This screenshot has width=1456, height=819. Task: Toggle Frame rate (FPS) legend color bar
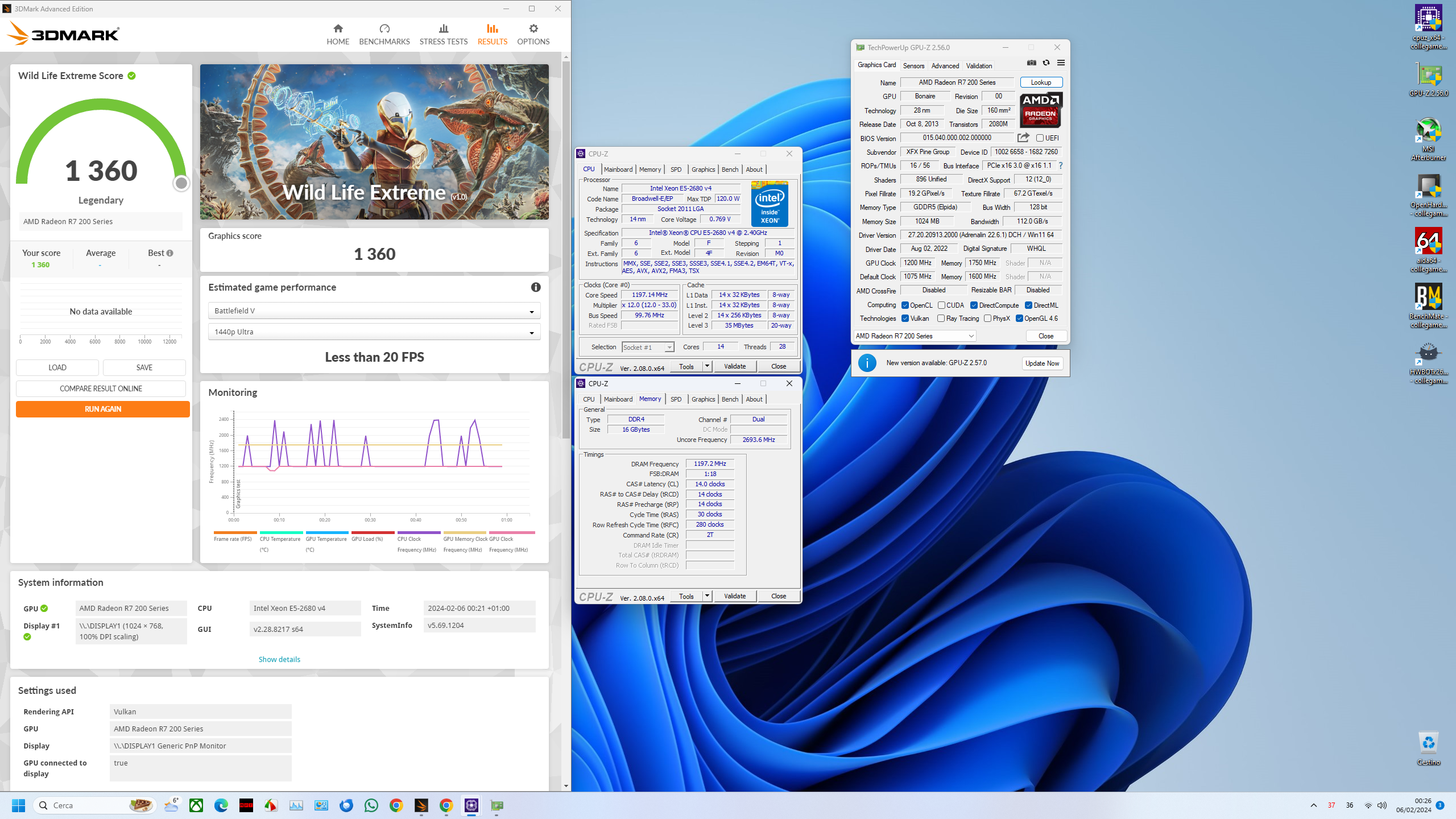[x=235, y=533]
